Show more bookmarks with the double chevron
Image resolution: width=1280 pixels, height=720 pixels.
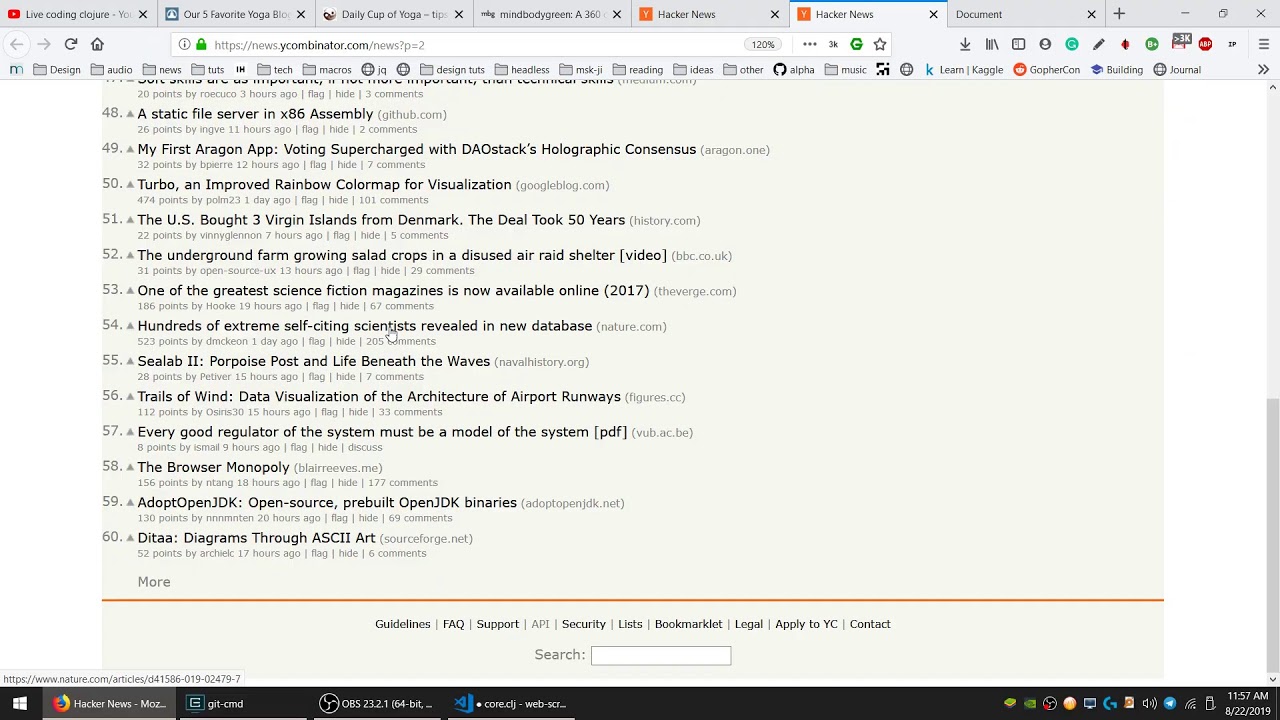coord(1263,70)
